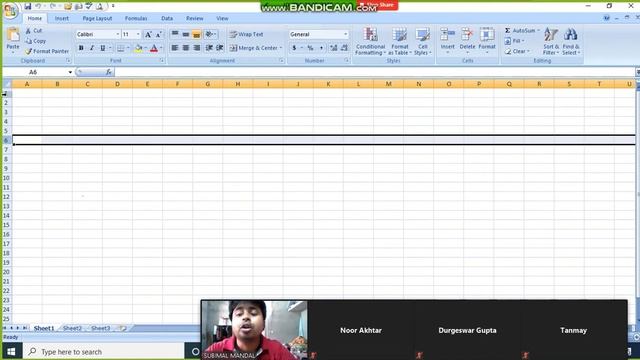Delete cells using Delete button
640x360 pixels.
(467, 40)
